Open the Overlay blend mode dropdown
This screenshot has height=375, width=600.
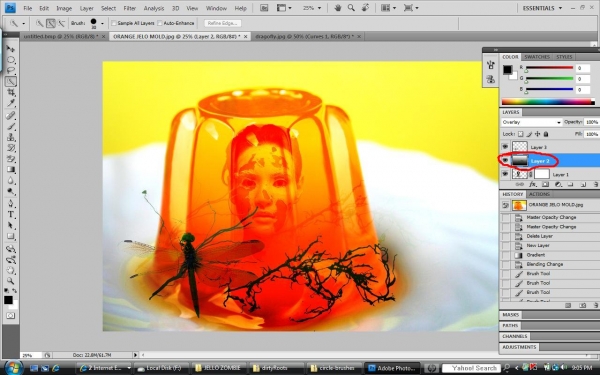(x=531, y=122)
